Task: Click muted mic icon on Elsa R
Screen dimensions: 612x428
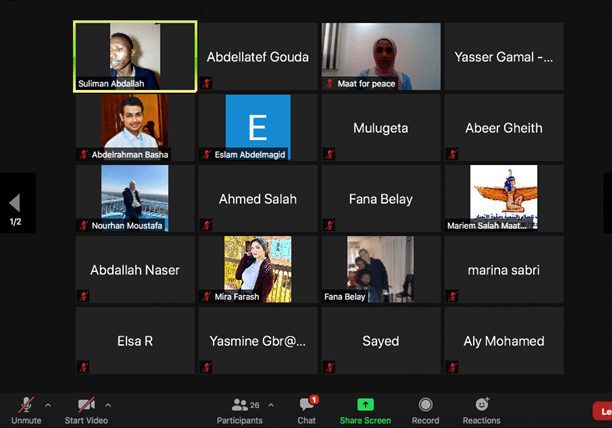Action: [84, 367]
